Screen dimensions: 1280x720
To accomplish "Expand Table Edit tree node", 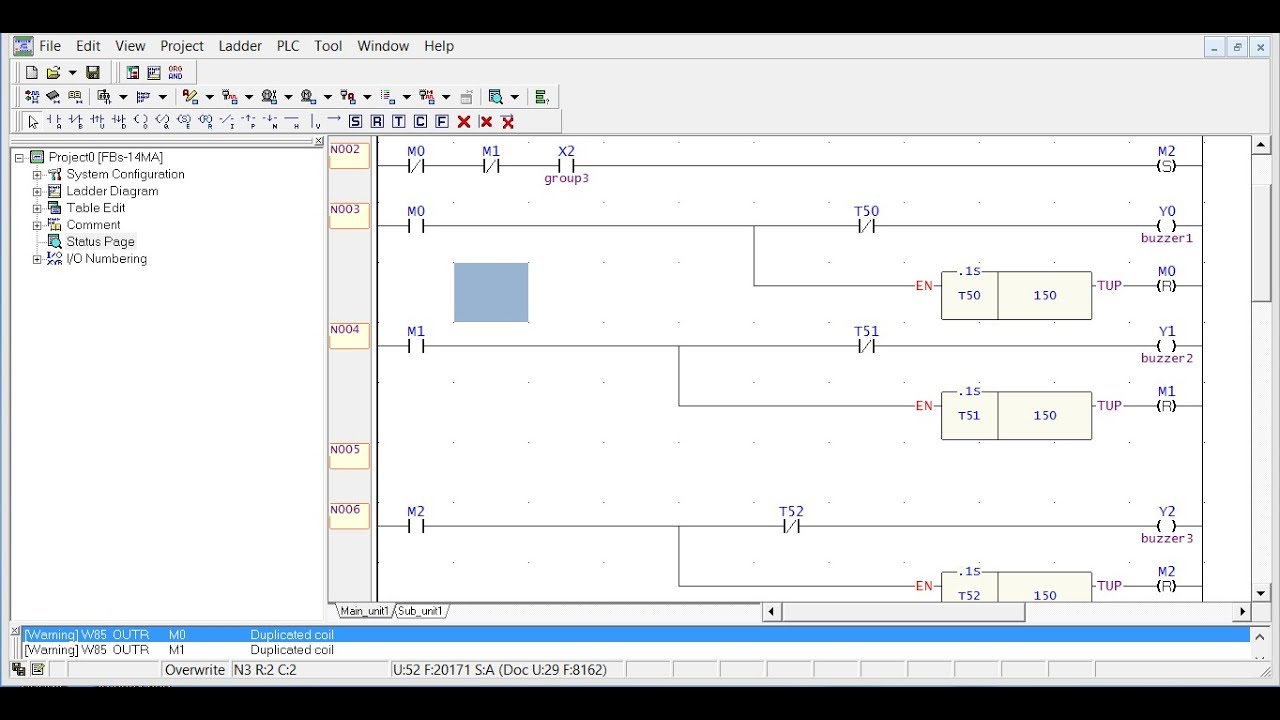I will point(37,208).
